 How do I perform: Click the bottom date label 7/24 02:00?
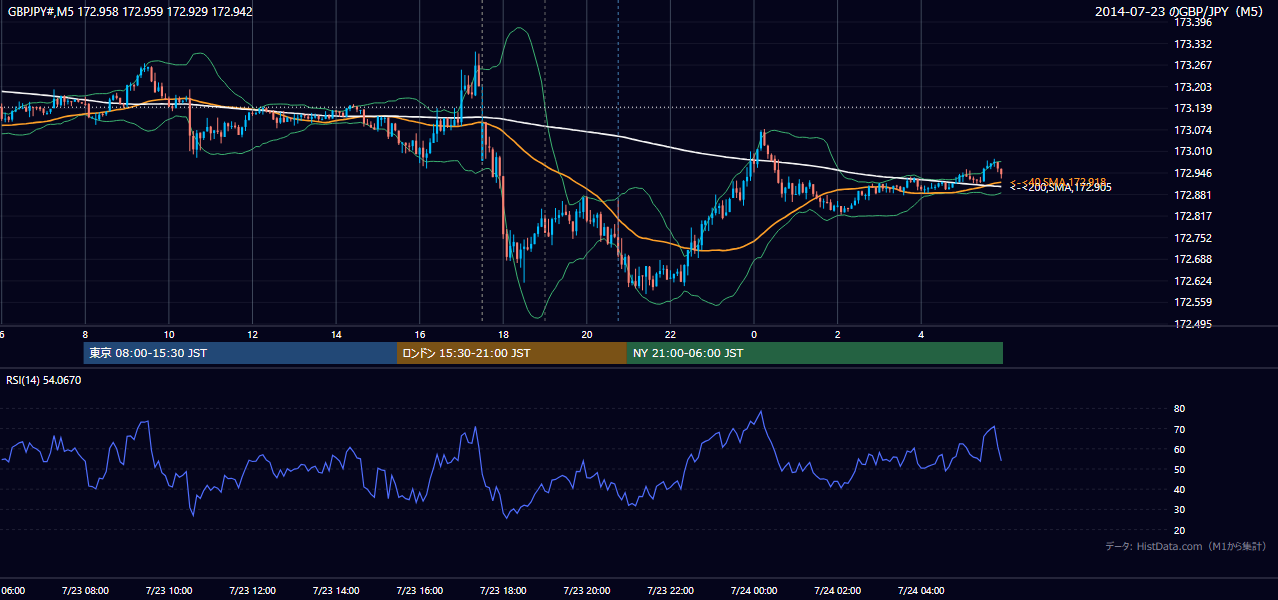coord(837,591)
